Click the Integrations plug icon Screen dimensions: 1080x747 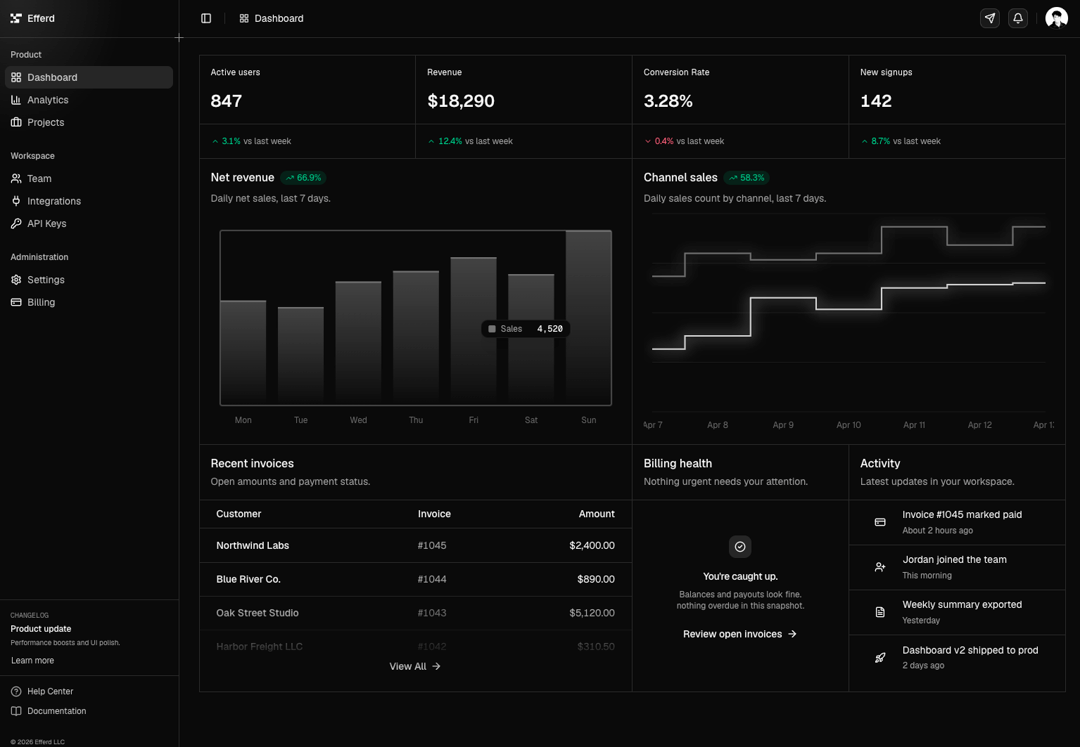tap(16, 201)
